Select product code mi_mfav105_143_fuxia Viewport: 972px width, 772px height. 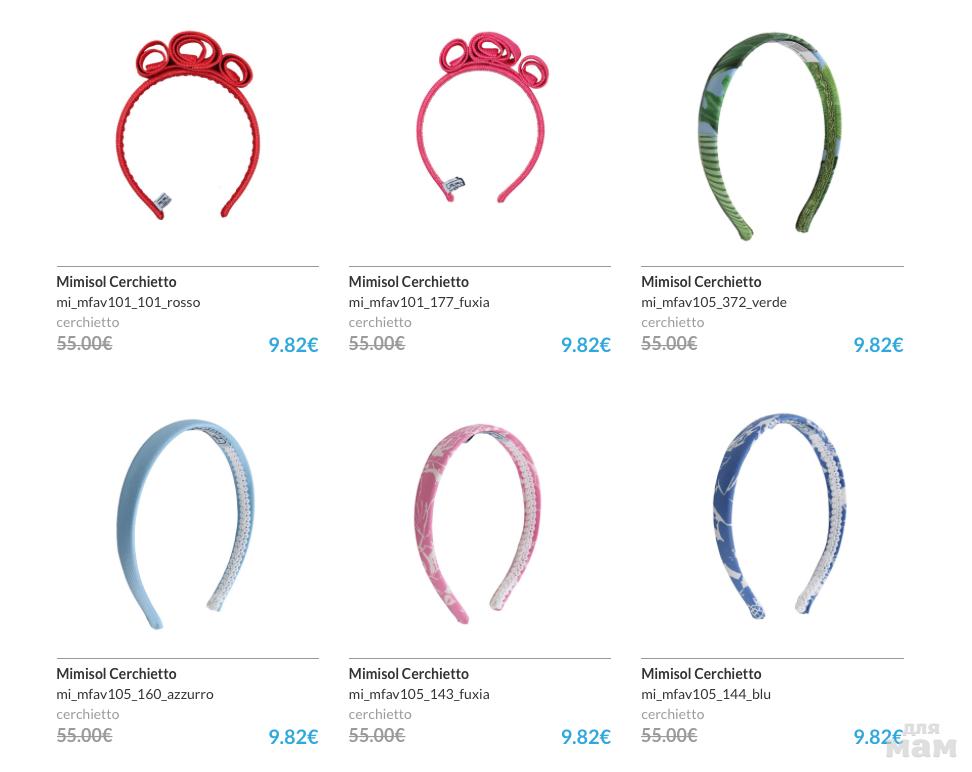click(419, 694)
